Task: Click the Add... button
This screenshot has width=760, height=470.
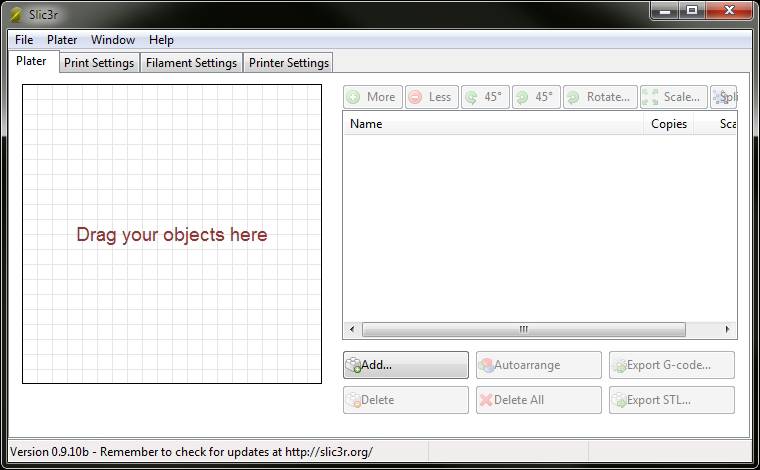Action: click(x=406, y=365)
